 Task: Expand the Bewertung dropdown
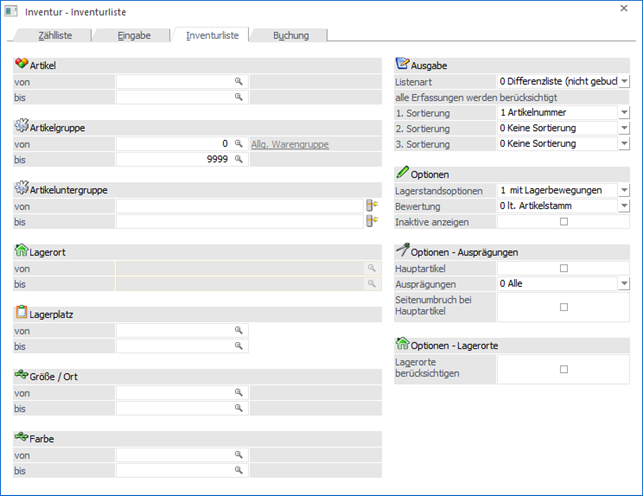(623, 205)
